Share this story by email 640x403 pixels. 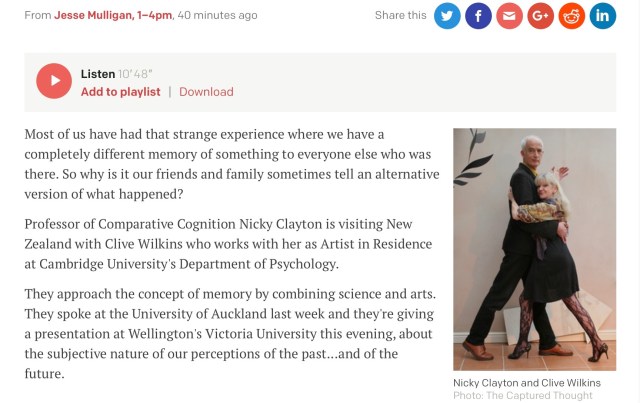point(509,15)
